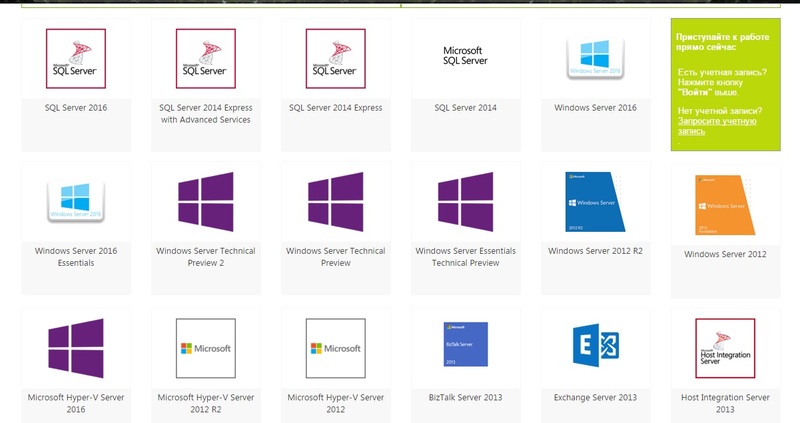This screenshot has width=800, height=423.
Task: Select the orange Windows Server 2012 box icon
Action: tap(725, 205)
